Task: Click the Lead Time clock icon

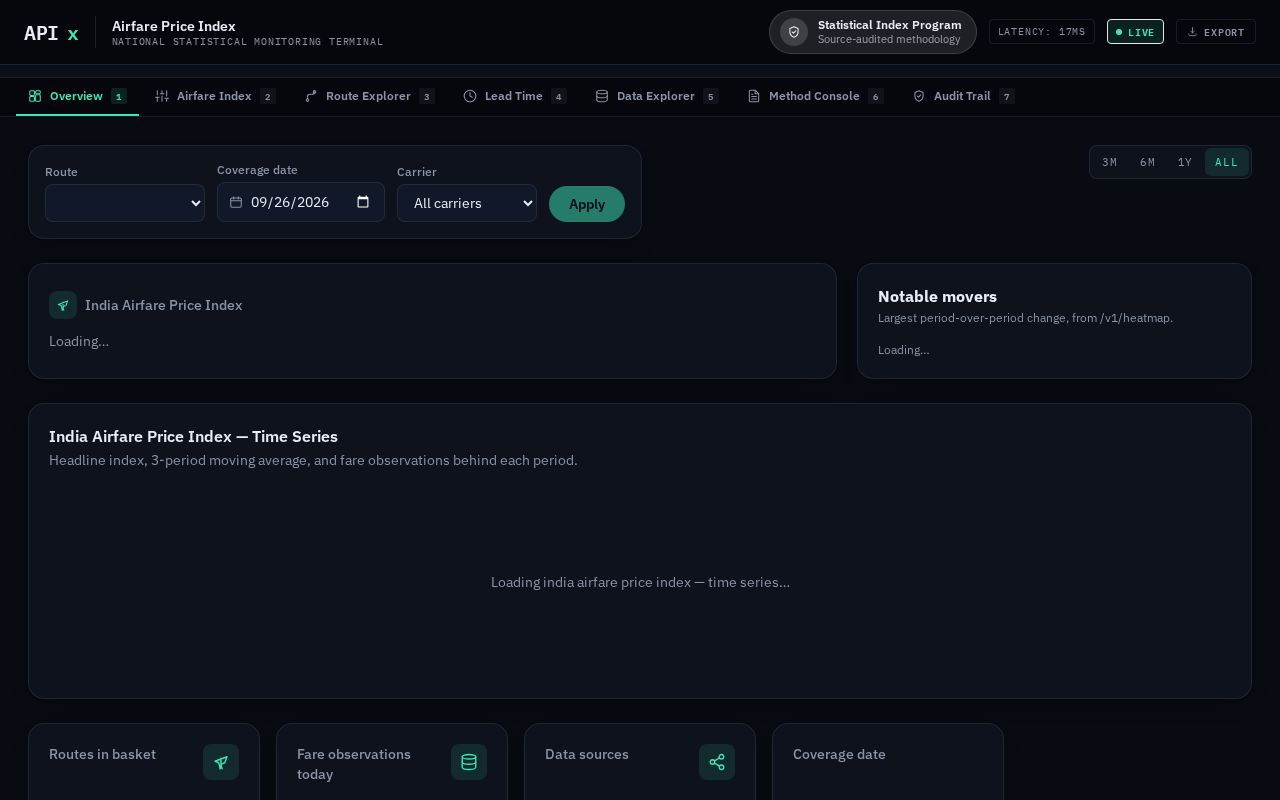Action: tap(470, 96)
